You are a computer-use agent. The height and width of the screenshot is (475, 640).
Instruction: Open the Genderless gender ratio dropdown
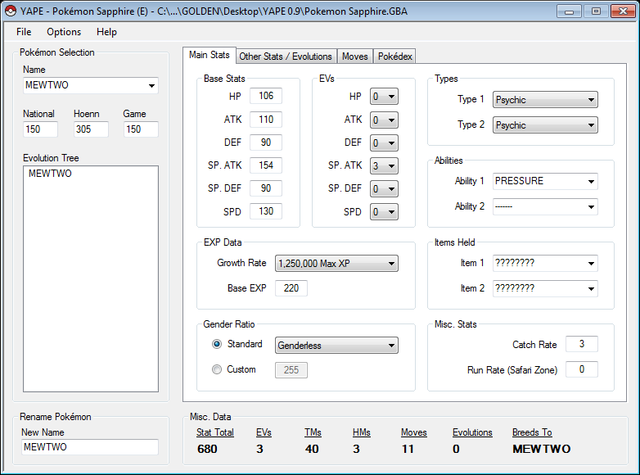tap(336, 345)
